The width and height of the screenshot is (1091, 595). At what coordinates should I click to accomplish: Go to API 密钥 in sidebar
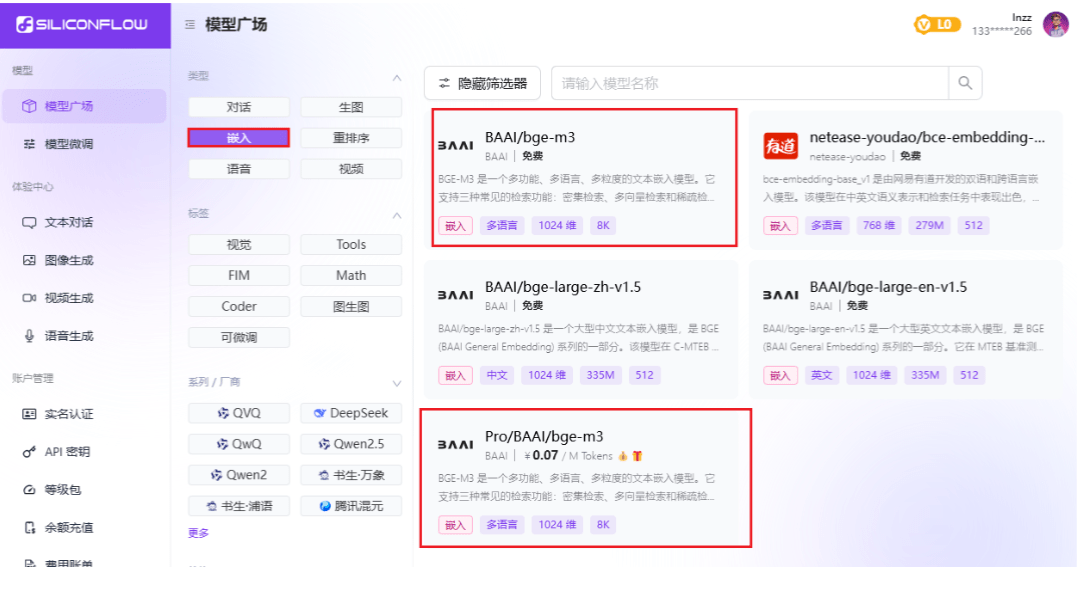(x=68, y=452)
